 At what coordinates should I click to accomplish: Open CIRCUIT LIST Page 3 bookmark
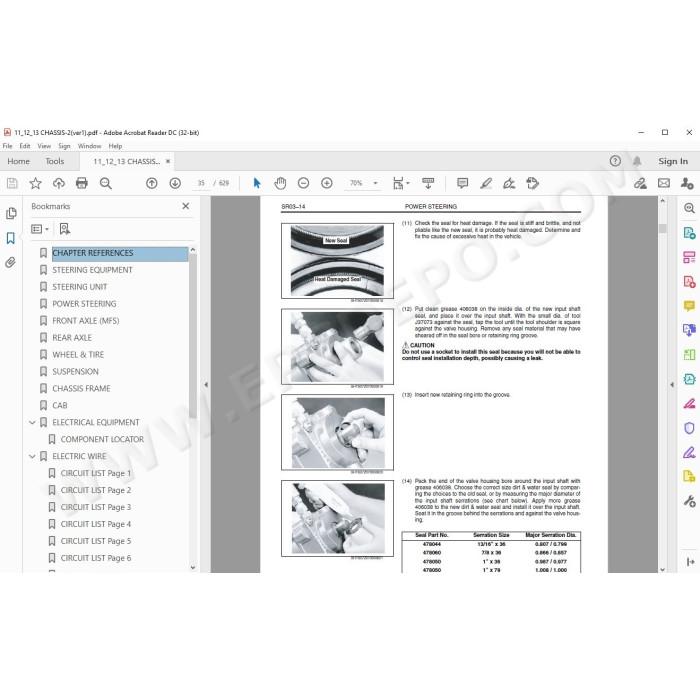point(96,508)
